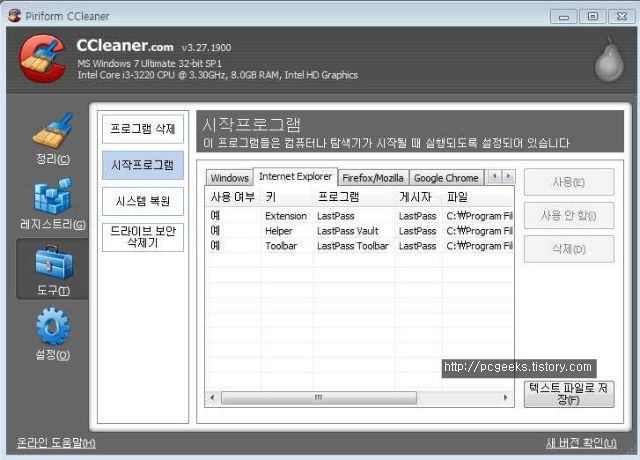The width and height of the screenshot is (640, 460).
Task: Select the Extension LastPass row
Action: click(x=359, y=216)
